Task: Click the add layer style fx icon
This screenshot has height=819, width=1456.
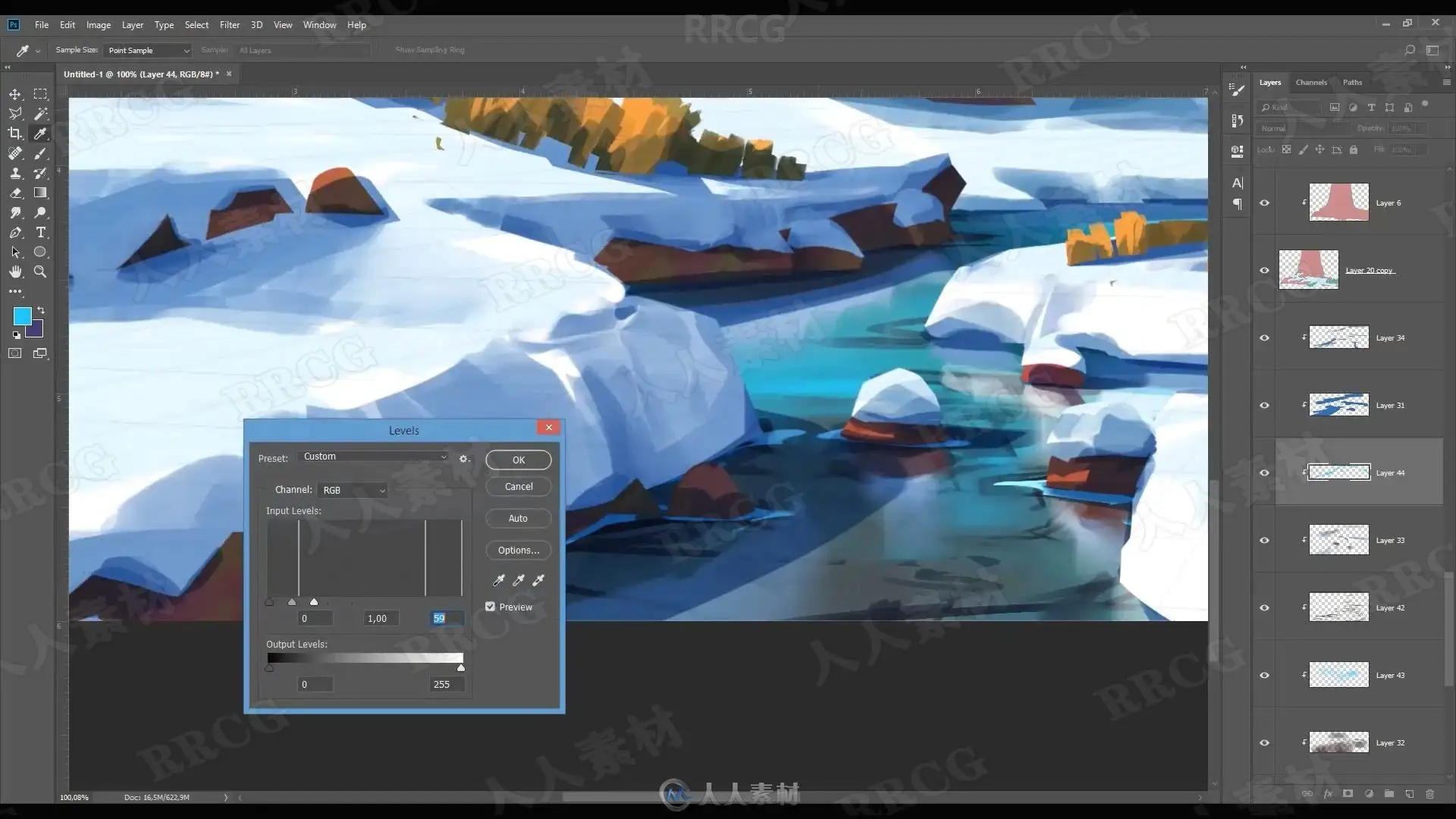Action: pos(1328,794)
